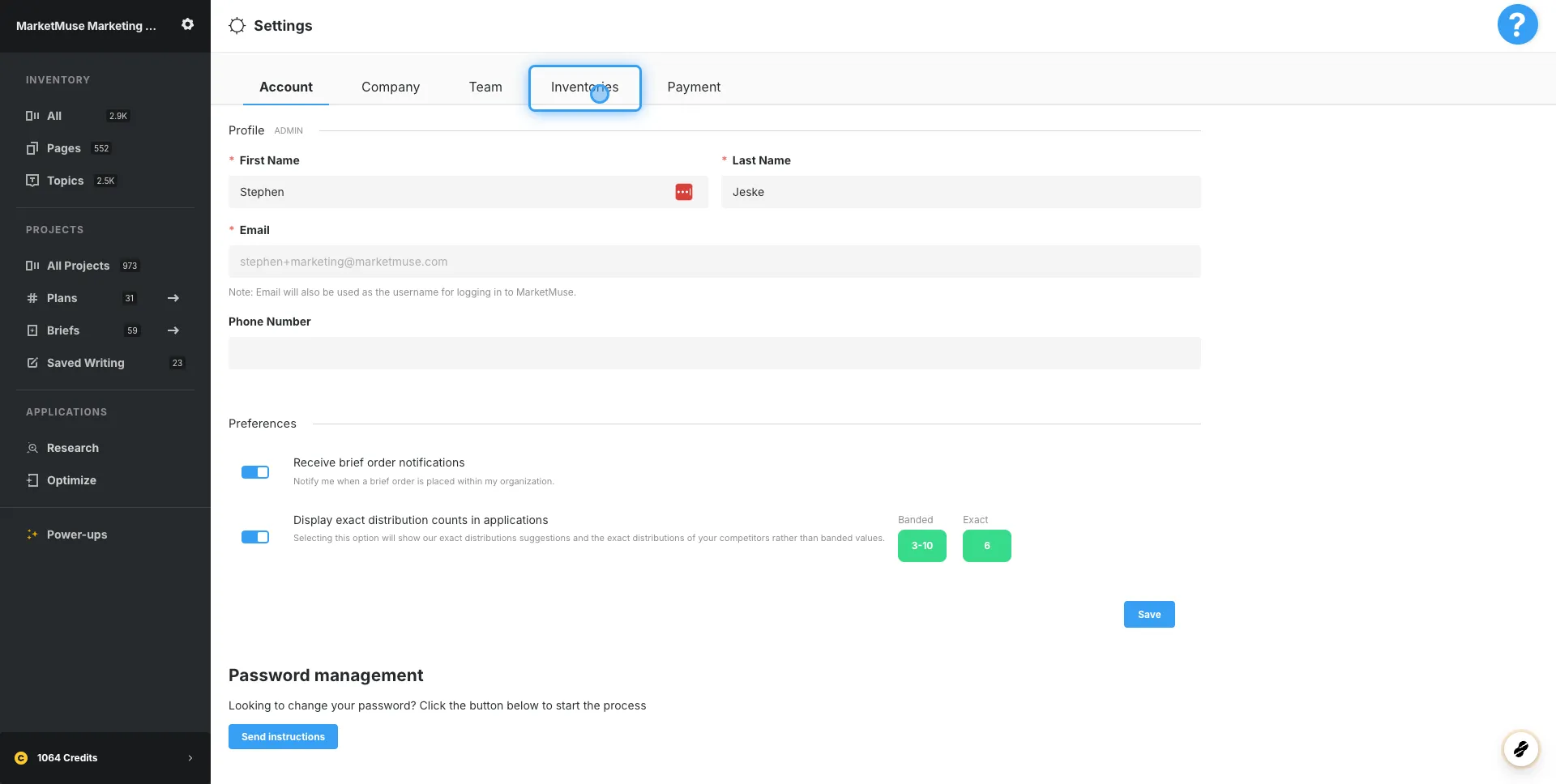Click the Banded 3-10 green badge
Viewport: 1556px width, 784px height.
[x=922, y=546]
